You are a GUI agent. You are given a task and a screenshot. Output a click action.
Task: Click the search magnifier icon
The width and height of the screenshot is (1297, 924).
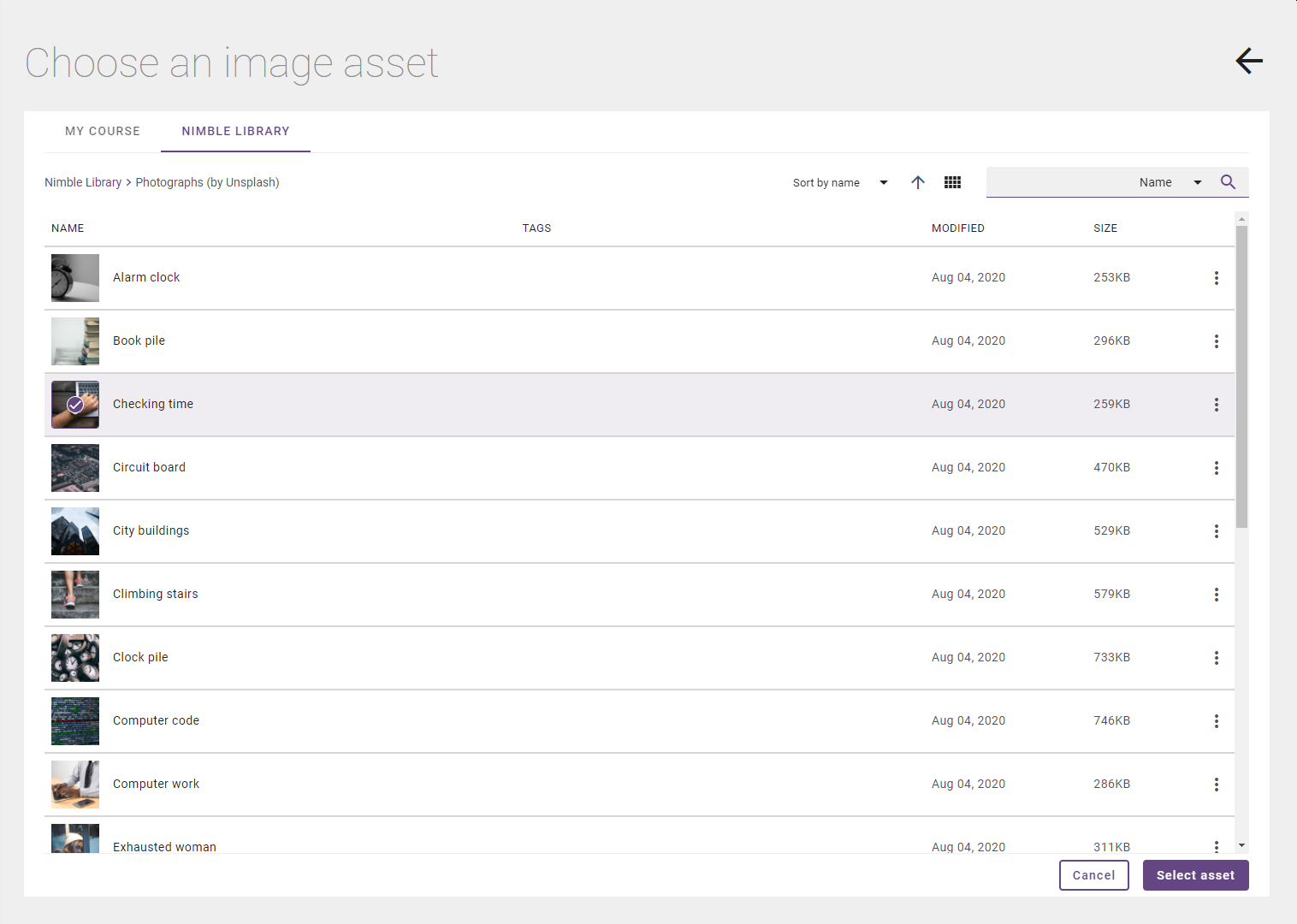1228,182
